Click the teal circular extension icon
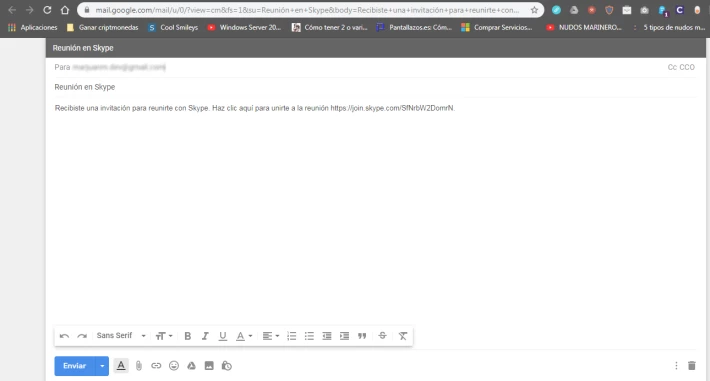Screen dimensions: 710x381 tap(556, 10)
